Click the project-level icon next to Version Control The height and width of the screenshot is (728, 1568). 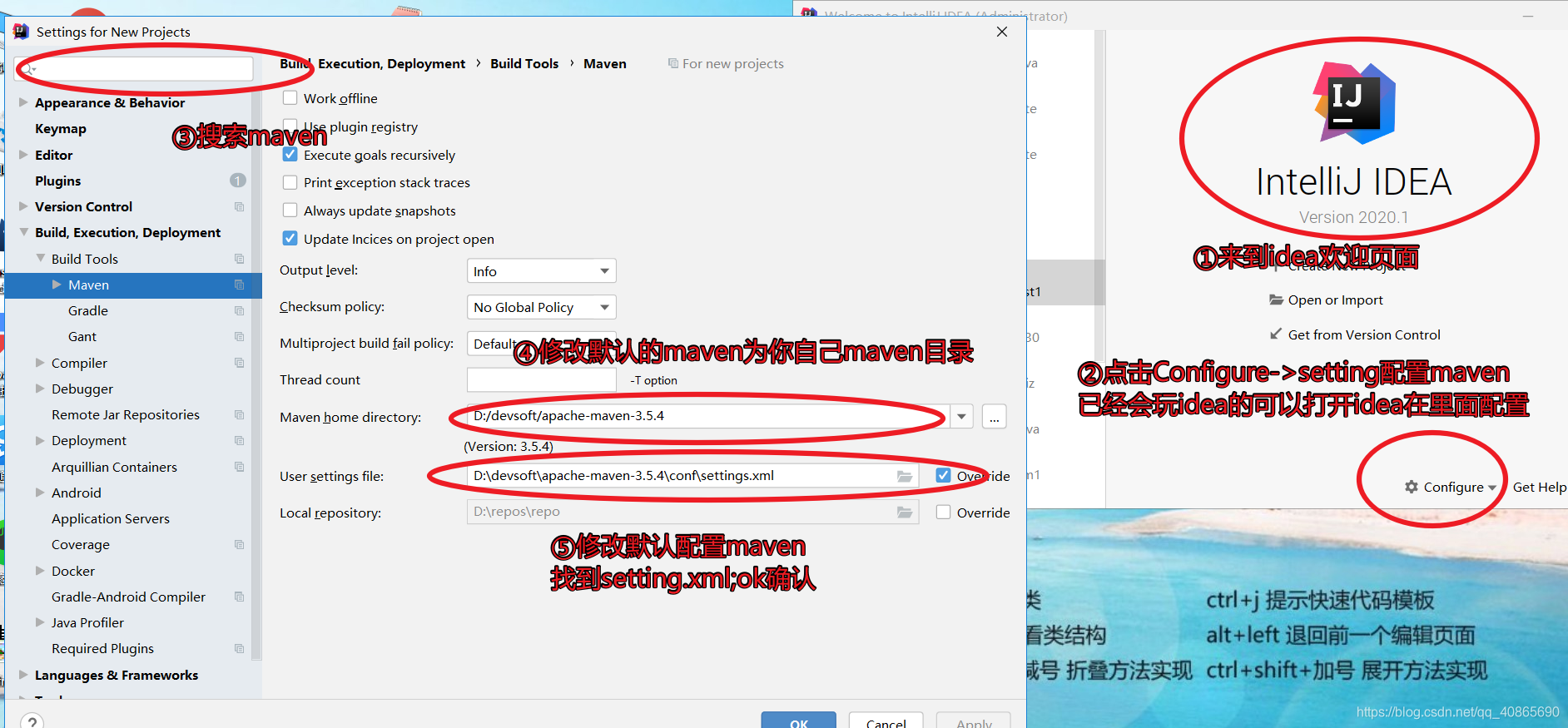click(240, 206)
